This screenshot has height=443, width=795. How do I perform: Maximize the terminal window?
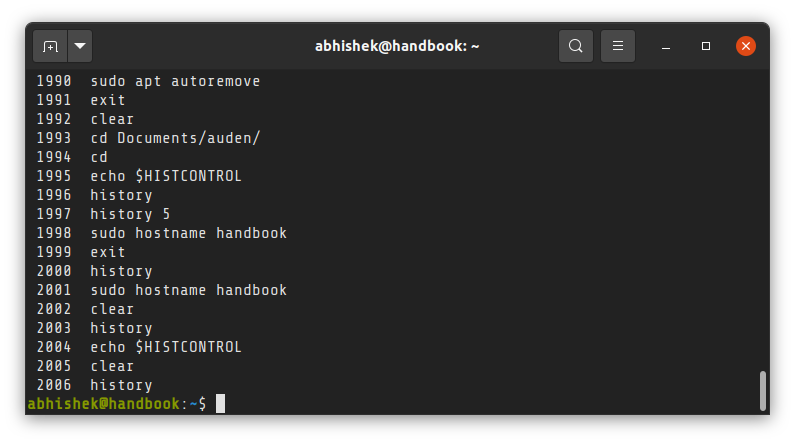point(705,46)
